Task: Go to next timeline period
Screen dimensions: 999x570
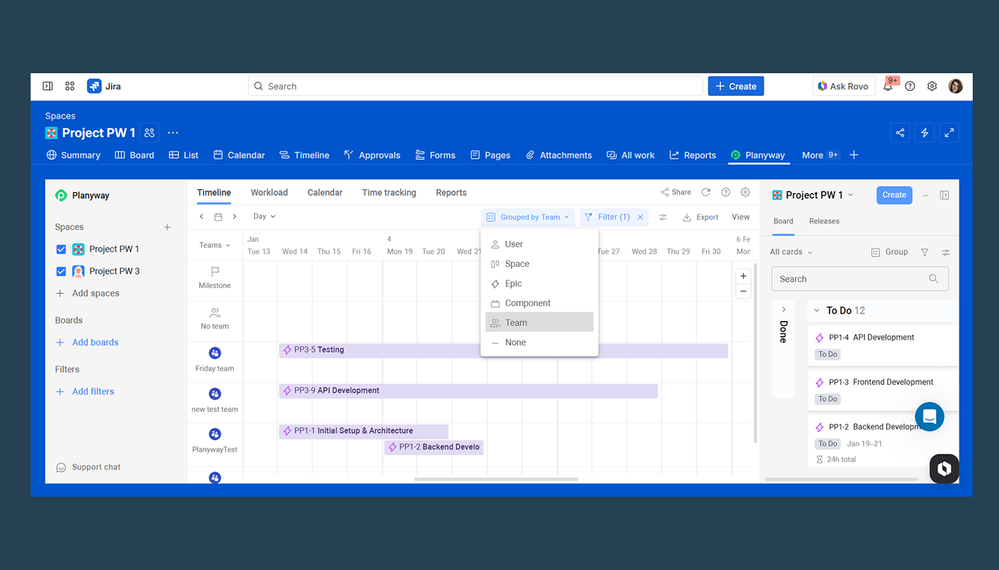Action: pyautogui.click(x=234, y=217)
